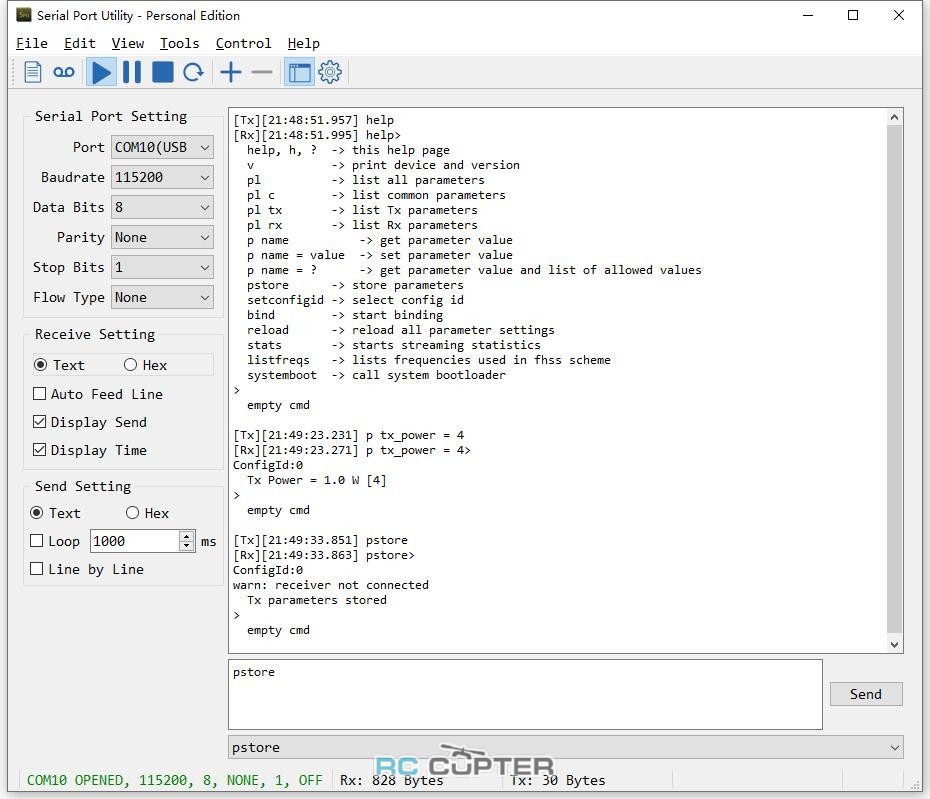This screenshot has width=930, height=799.
Task: Click the refresh/reload toolbar icon
Action: point(194,72)
